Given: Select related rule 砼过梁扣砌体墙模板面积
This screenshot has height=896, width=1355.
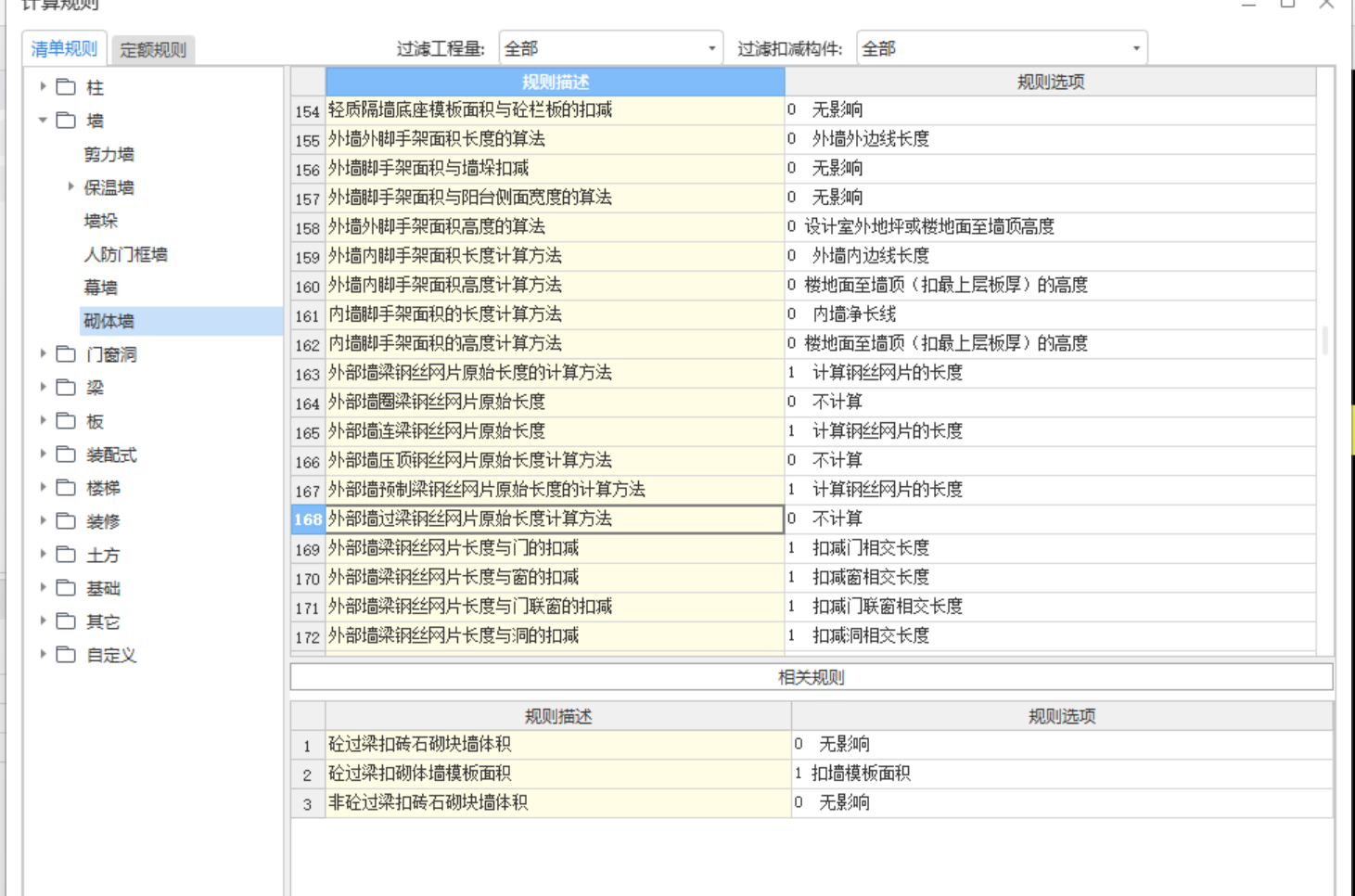Looking at the screenshot, I should point(558,774).
